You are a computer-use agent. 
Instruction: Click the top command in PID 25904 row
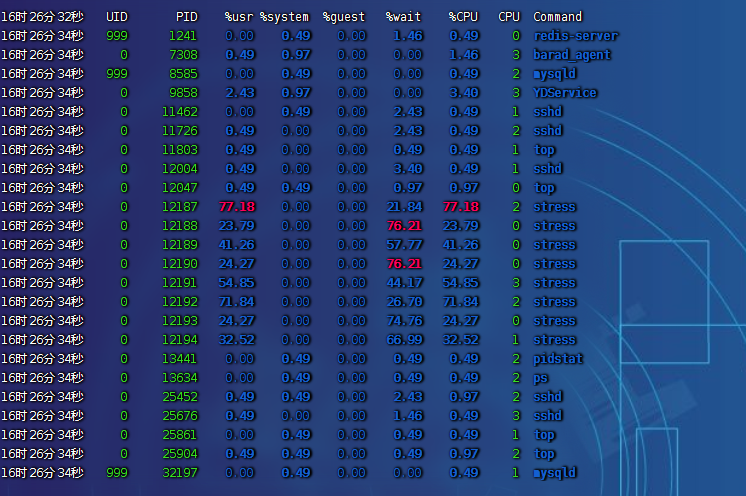pyautogui.click(x=544, y=454)
